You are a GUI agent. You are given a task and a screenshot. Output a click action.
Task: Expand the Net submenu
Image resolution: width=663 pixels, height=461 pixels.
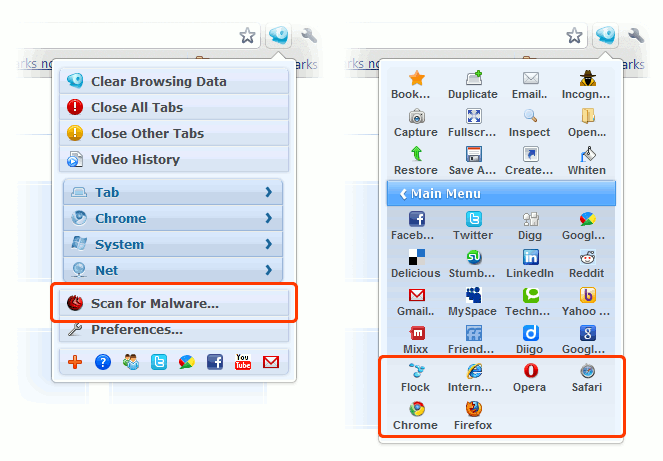click(173, 270)
